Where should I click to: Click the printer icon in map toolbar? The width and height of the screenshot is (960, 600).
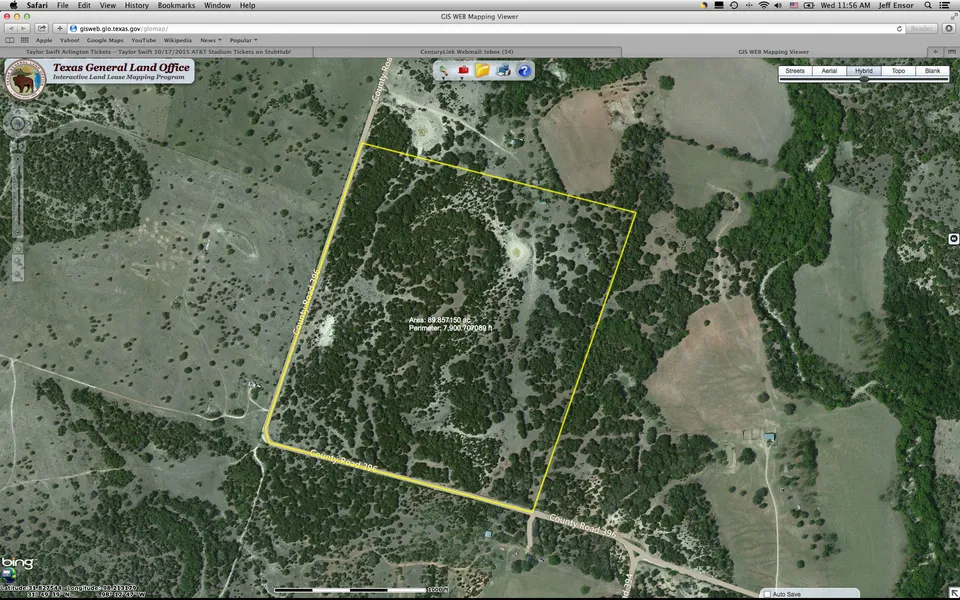pyautogui.click(x=504, y=70)
